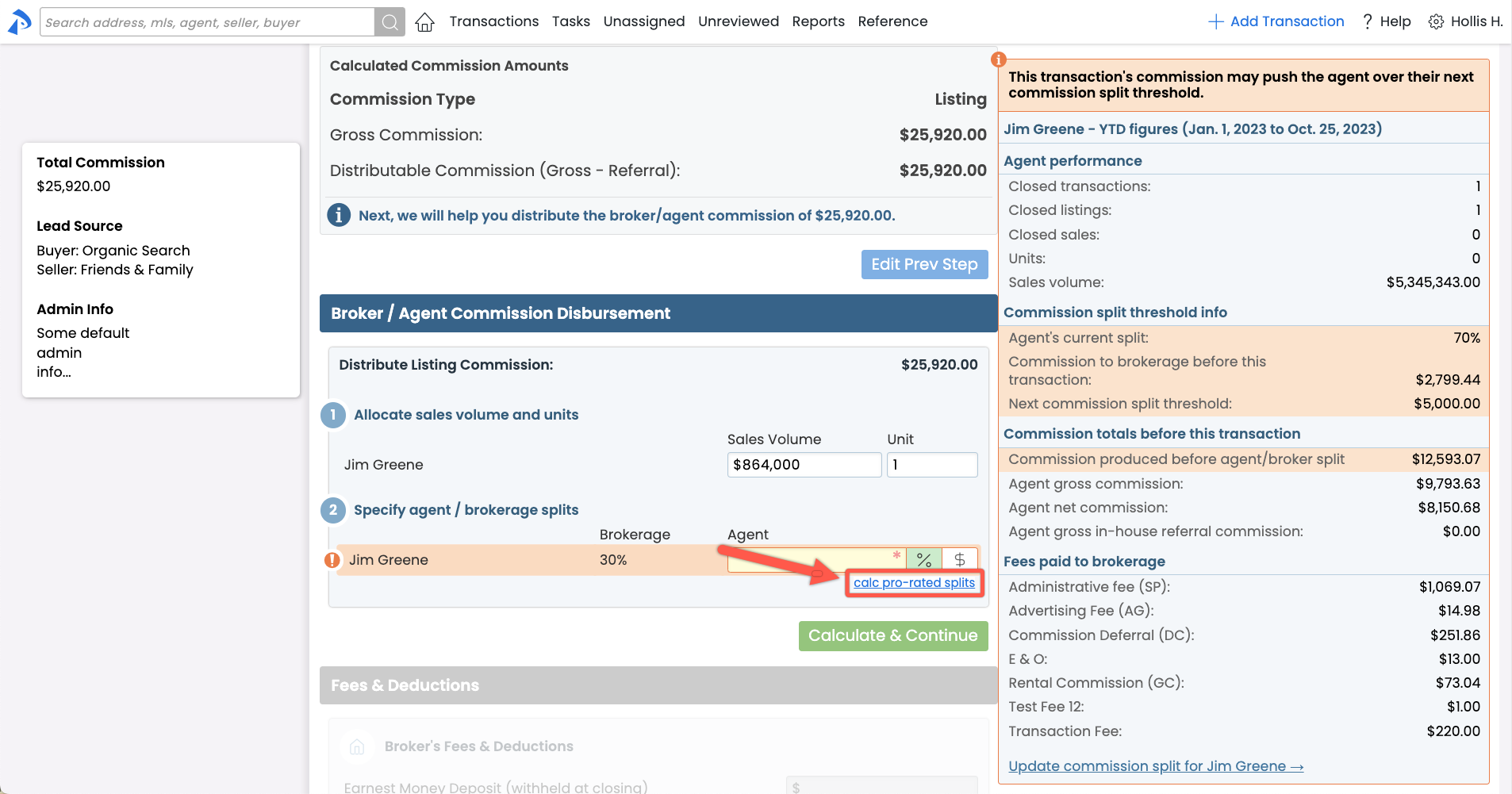The width and height of the screenshot is (1512, 794).
Task: Focus the Sales Volume input field
Action: click(x=804, y=465)
